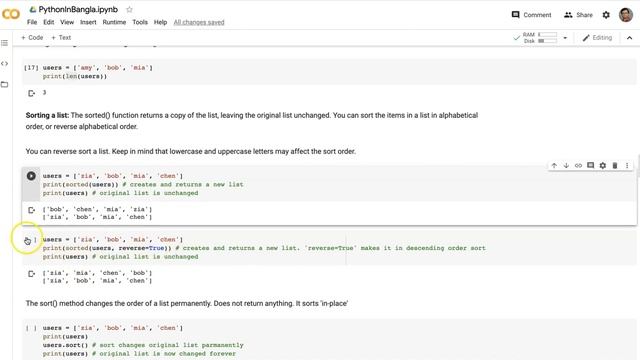Add a new Code cell
Image resolution: width=640 pixels, height=360 pixels.
click(32, 38)
